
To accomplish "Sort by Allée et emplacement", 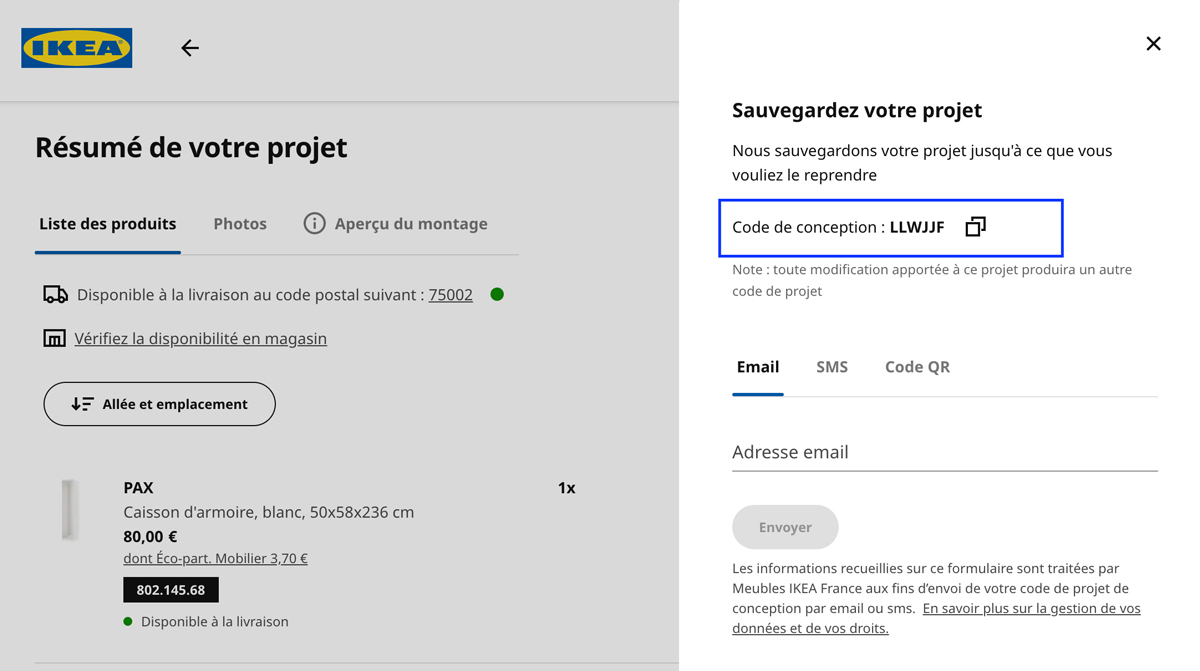I will [x=159, y=404].
